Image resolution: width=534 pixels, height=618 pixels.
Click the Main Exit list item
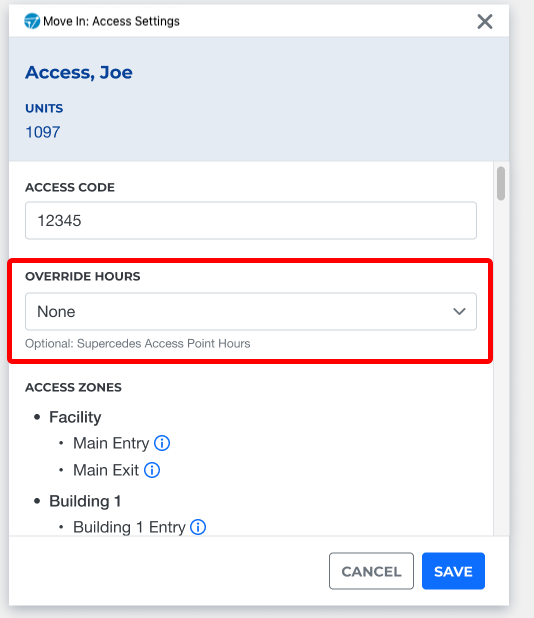106,470
